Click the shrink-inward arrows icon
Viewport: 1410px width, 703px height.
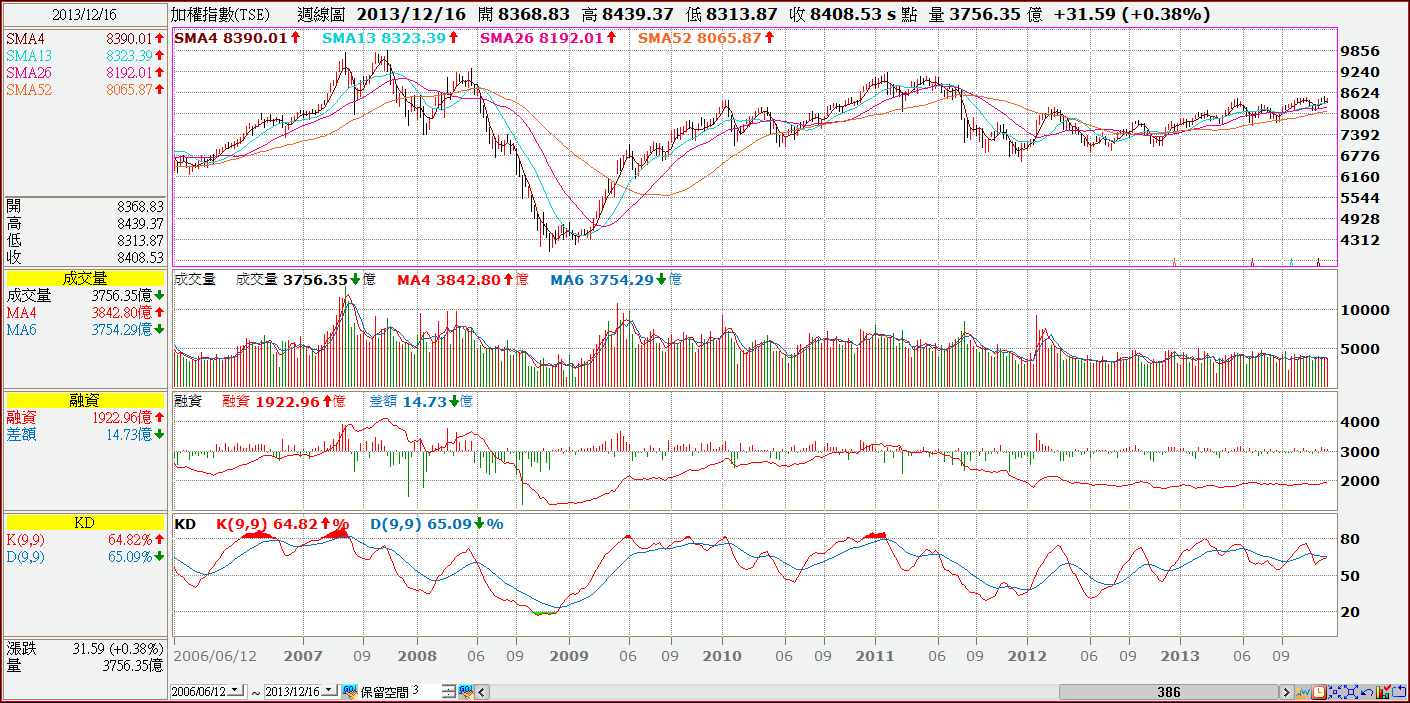pos(1335,692)
